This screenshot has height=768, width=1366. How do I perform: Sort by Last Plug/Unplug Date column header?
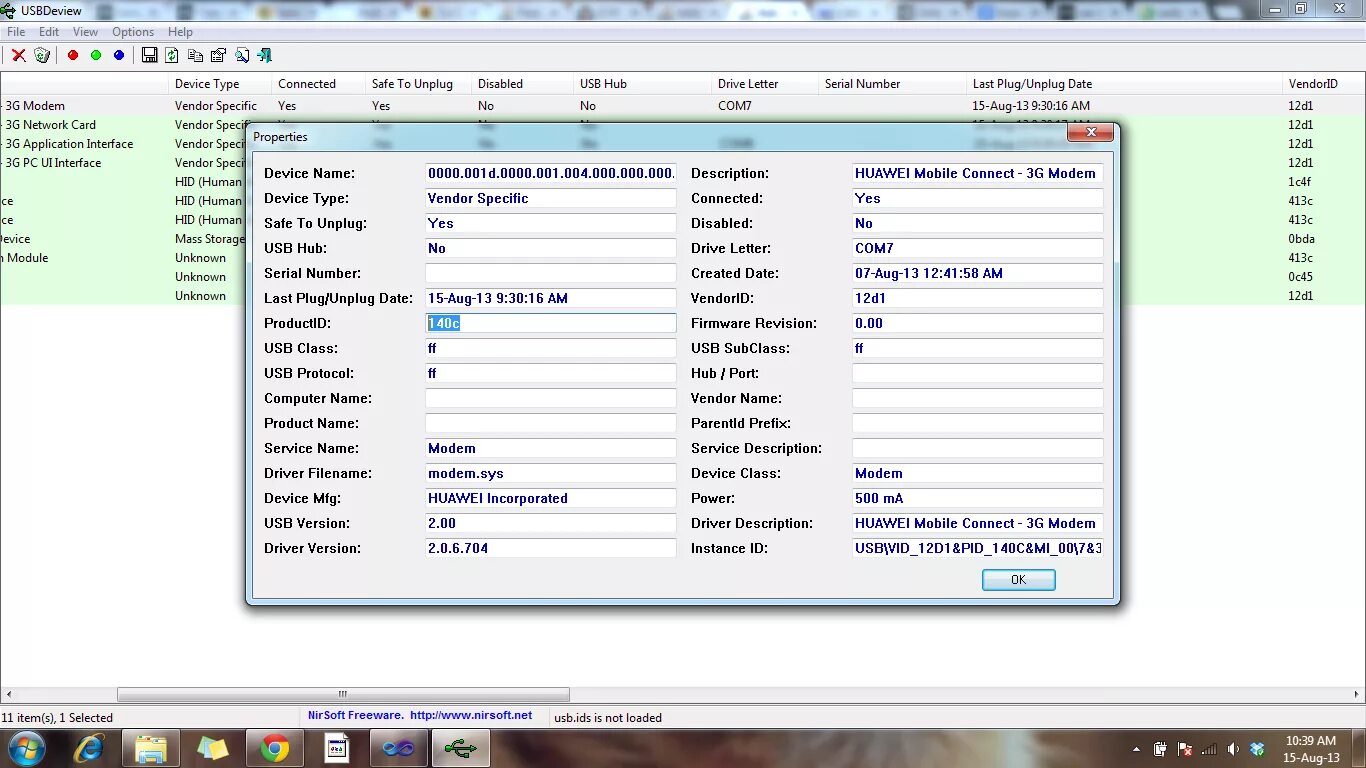1125,84
